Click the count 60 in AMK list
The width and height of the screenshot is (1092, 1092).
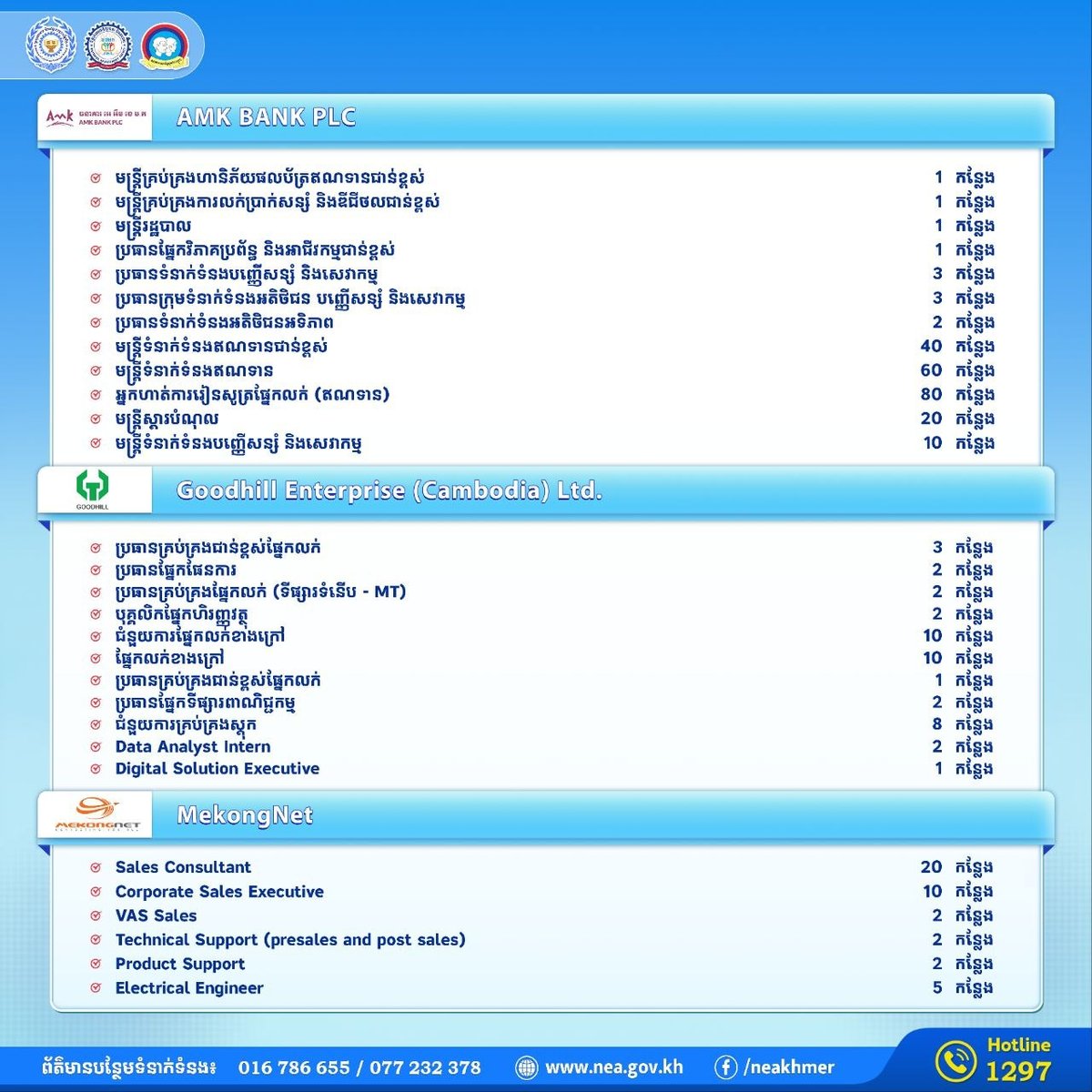tap(931, 371)
